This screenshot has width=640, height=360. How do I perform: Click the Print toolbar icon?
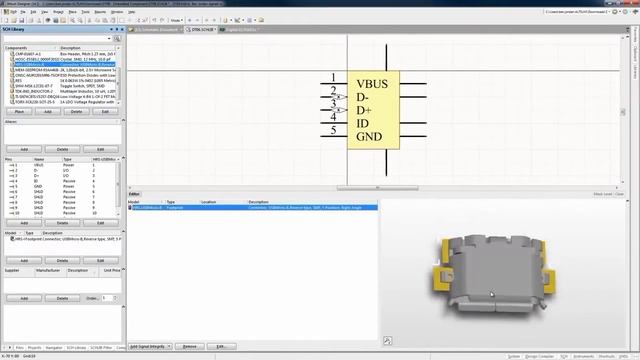[31, 20]
